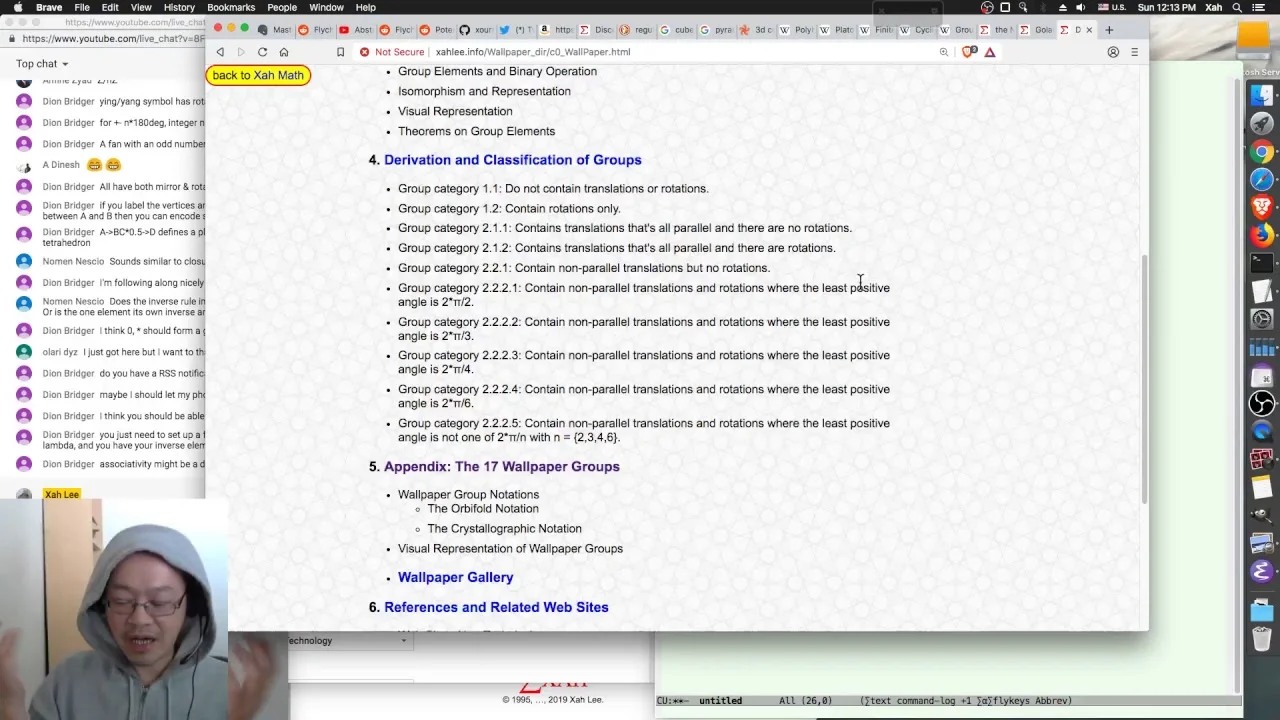
Task: Open Launchpad rocket in the Dock
Action: [1262, 123]
